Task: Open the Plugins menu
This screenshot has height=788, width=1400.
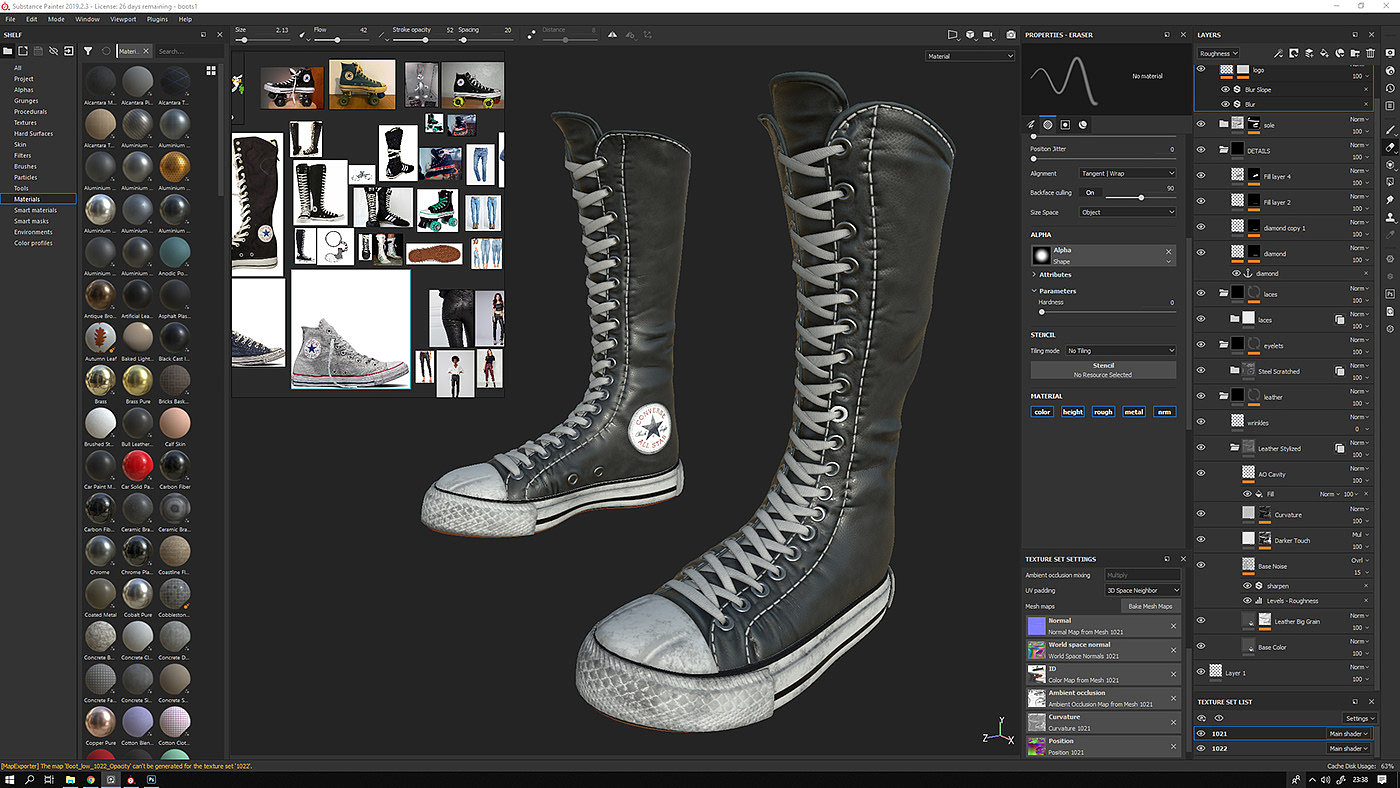Action: click(157, 19)
